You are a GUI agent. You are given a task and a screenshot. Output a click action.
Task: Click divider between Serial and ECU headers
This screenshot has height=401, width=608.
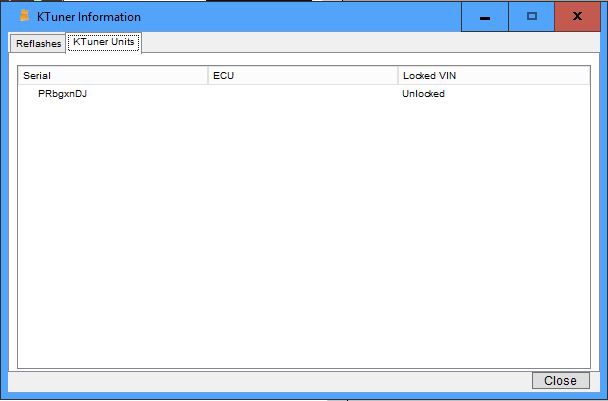tap(208, 75)
